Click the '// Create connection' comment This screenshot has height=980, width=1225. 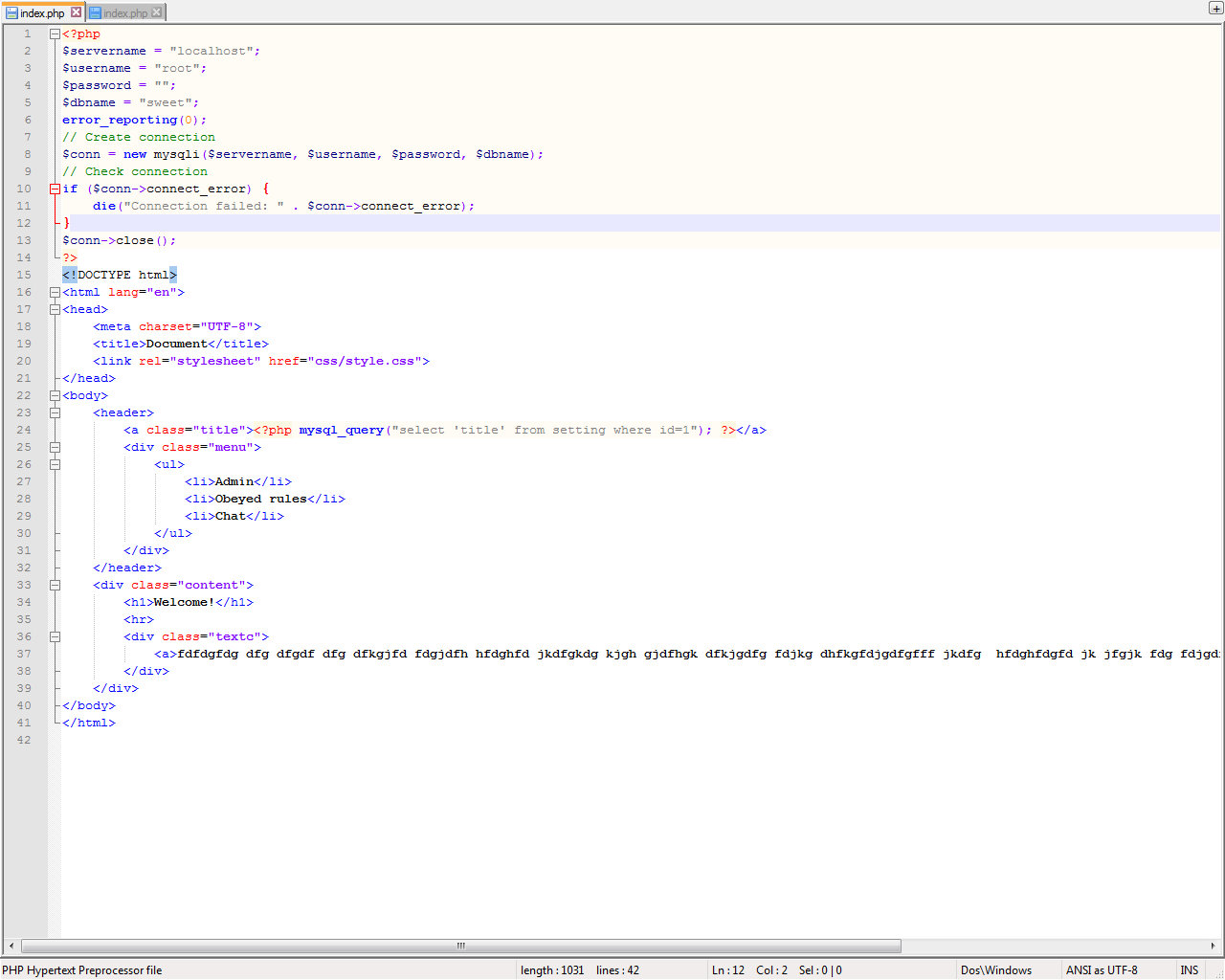tap(139, 137)
